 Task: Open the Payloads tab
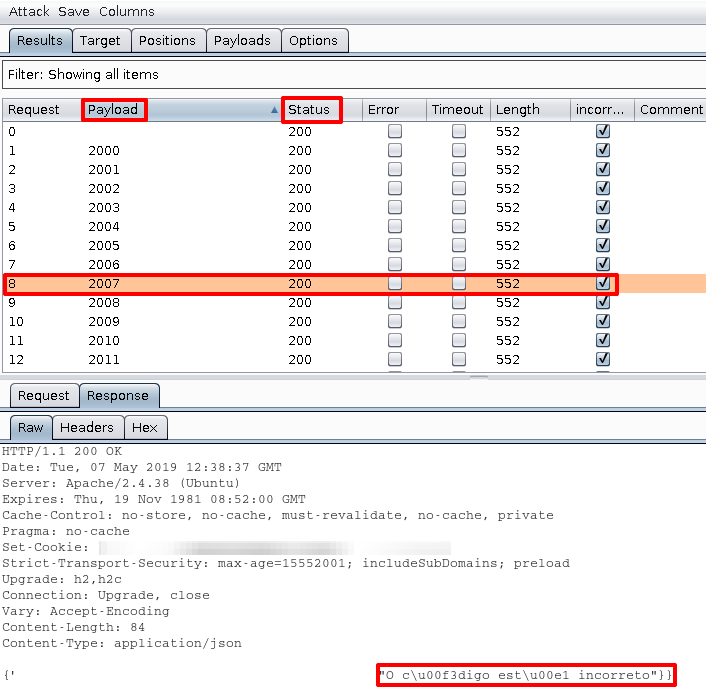click(242, 41)
